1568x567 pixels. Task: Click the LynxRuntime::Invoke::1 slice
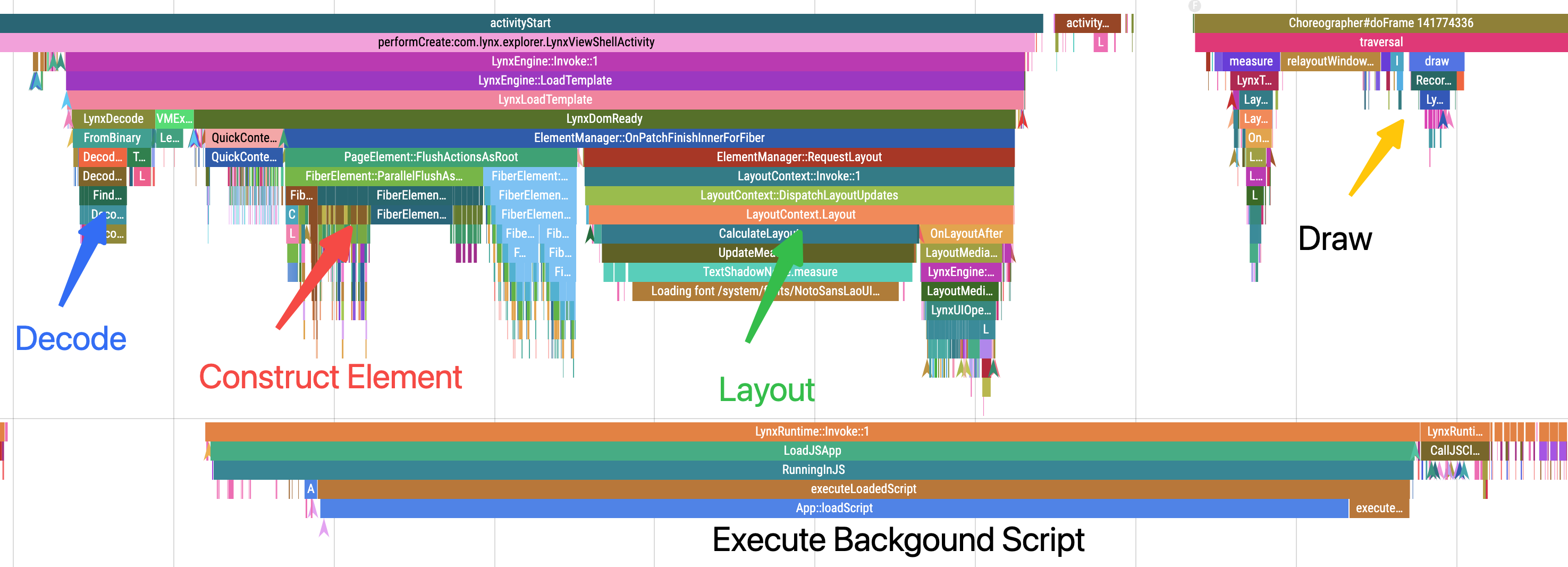tap(812, 431)
